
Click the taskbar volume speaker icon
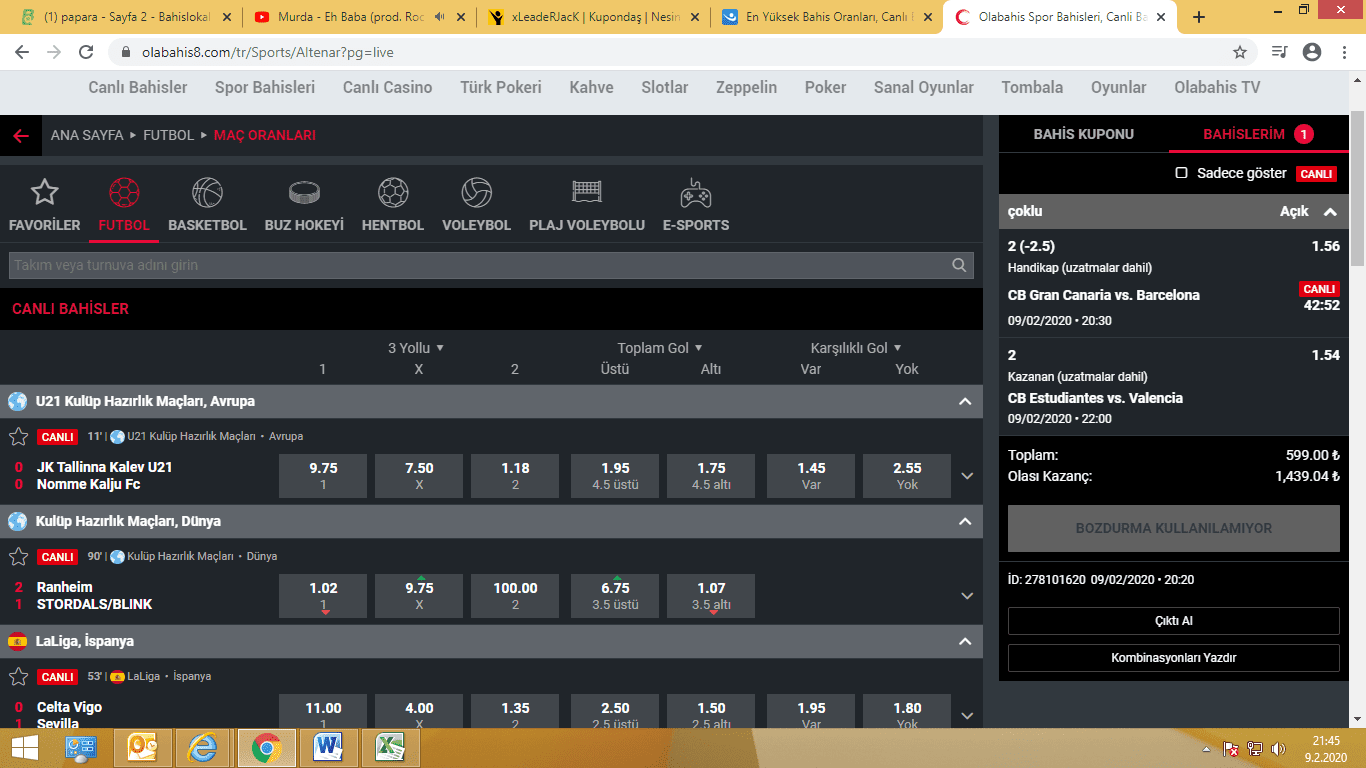pos(1277,748)
